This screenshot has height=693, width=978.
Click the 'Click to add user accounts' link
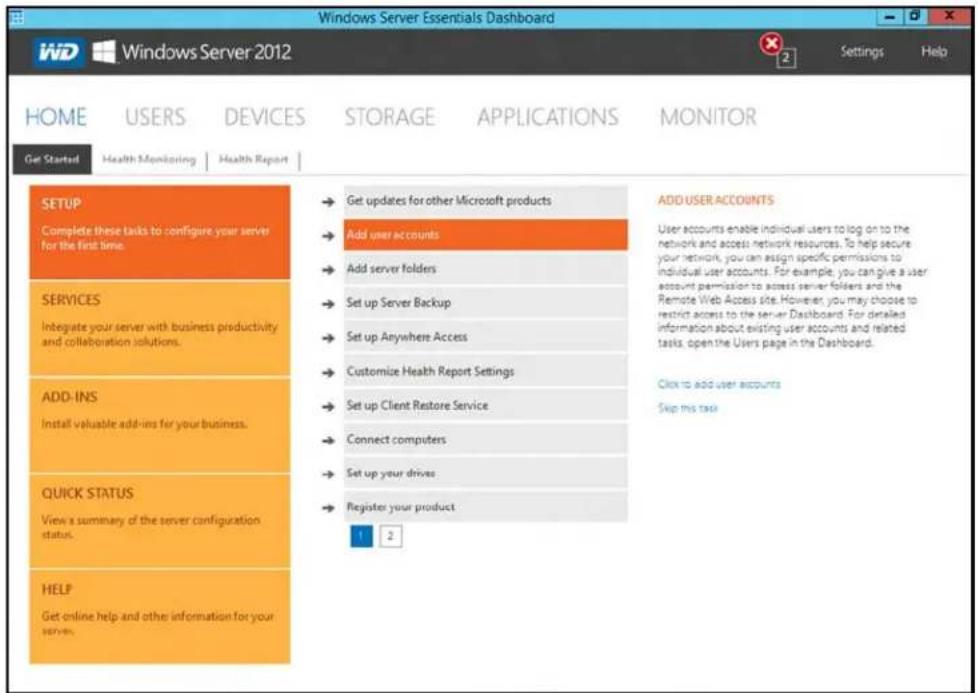(719, 384)
